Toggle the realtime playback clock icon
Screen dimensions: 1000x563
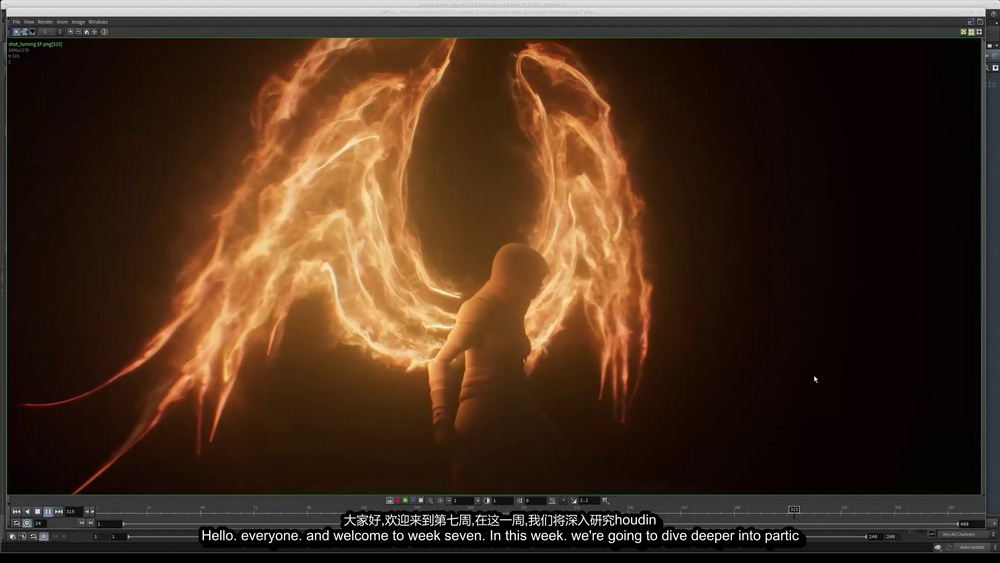click(x=27, y=523)
